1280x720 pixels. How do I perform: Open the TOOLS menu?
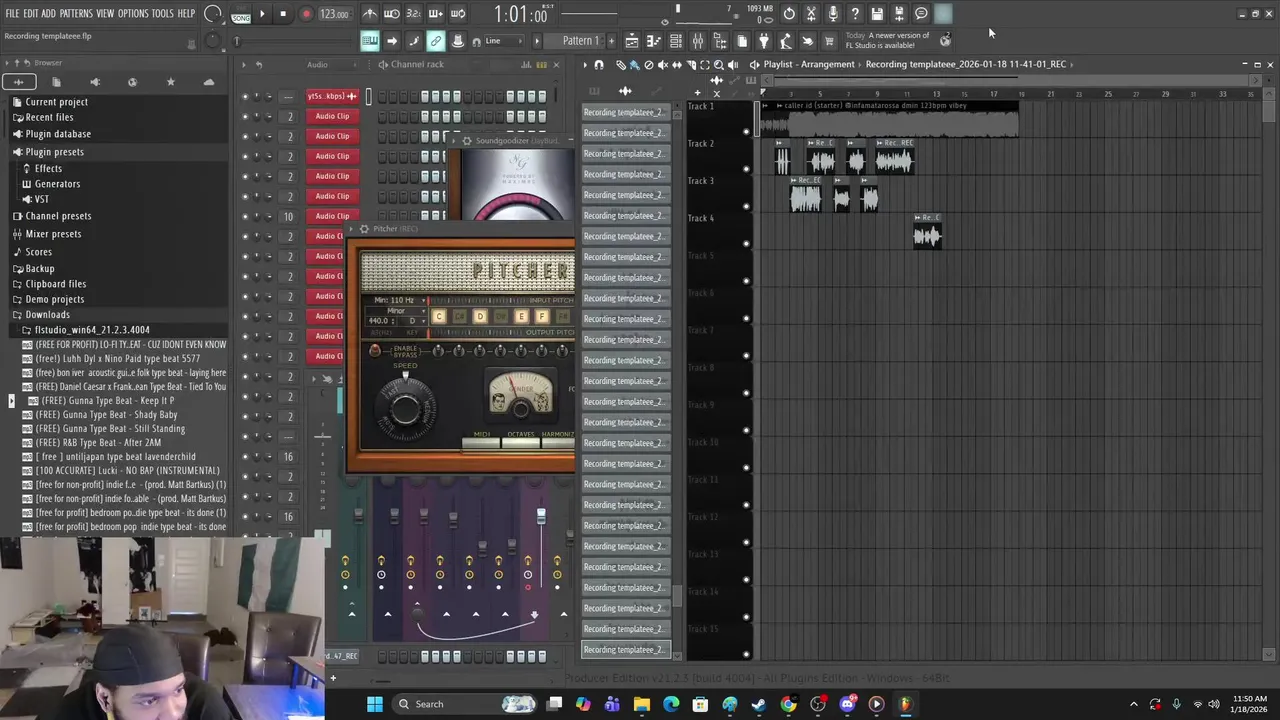pos(163,14)
